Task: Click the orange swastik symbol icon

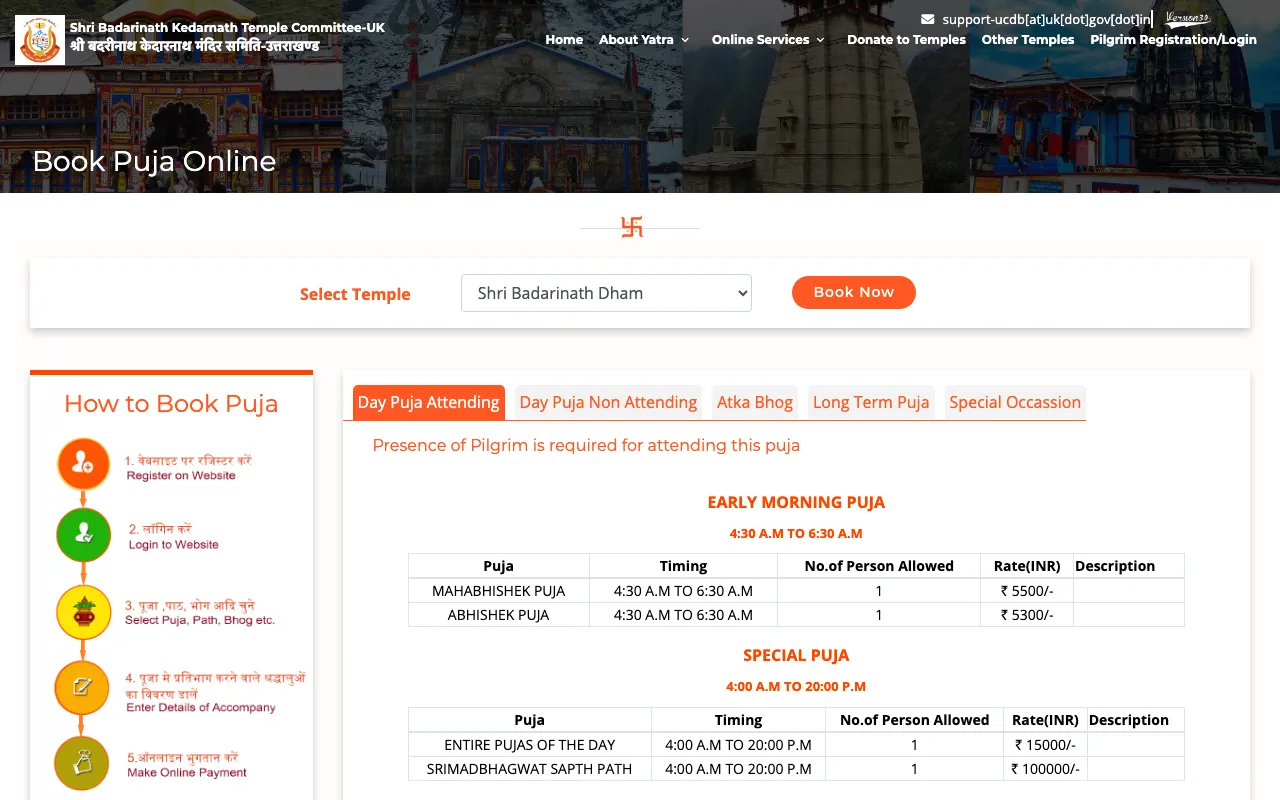Action: pos(632,228)
